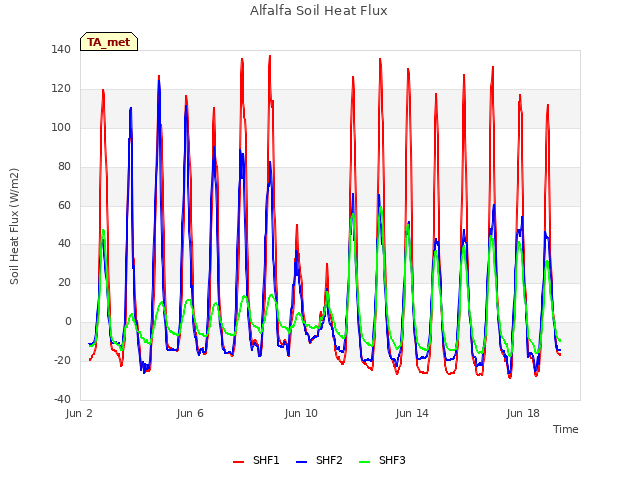The height and width of the screenshot is (480, 640).
Task: Click the 60 y-axis tick label
Action: coord(64,205)
